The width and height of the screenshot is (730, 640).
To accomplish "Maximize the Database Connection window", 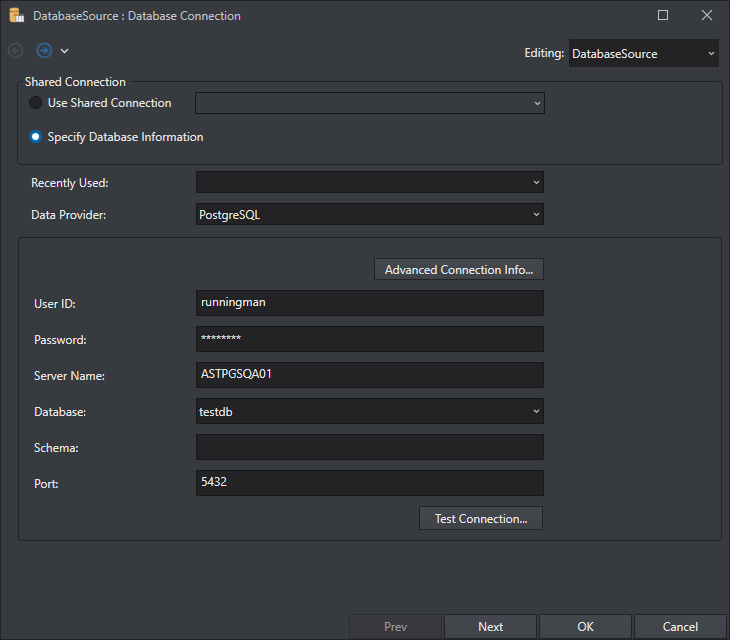I will click(x=663, y=16).
